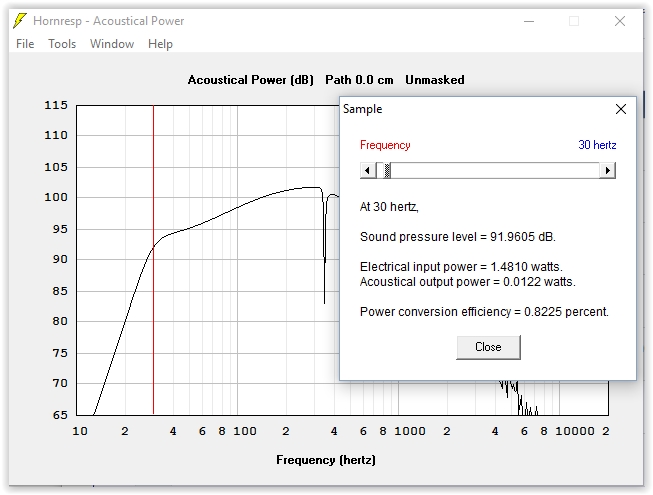Image resolution: width=653 pixels, height=495 pixels.
Task: Click 'Sound pressure level = 91.9605 dB.' text
Action: [x=458, y=237]
